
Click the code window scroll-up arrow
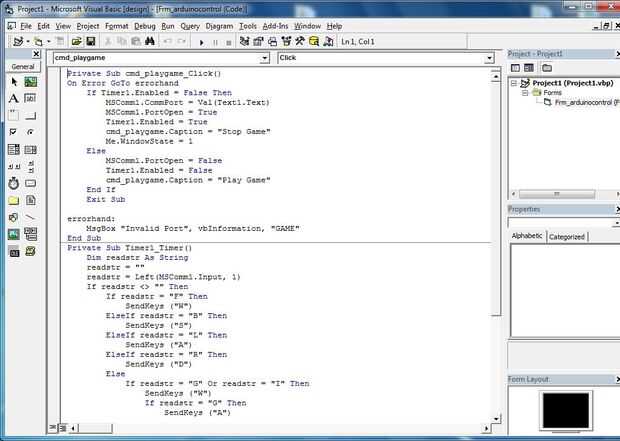tap(495, 76)
